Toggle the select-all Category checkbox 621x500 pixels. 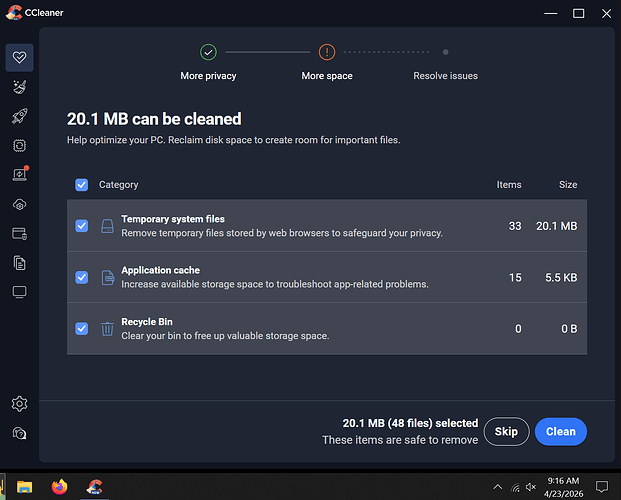click(82, 185)
